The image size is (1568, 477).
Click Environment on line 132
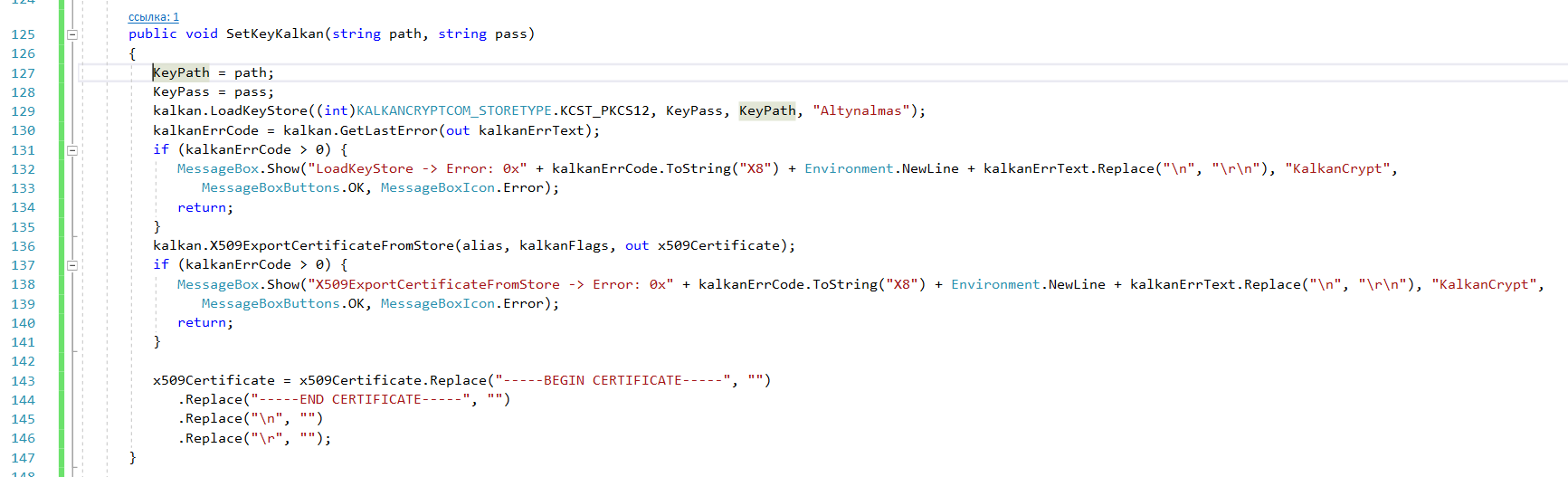click(848, 169)
